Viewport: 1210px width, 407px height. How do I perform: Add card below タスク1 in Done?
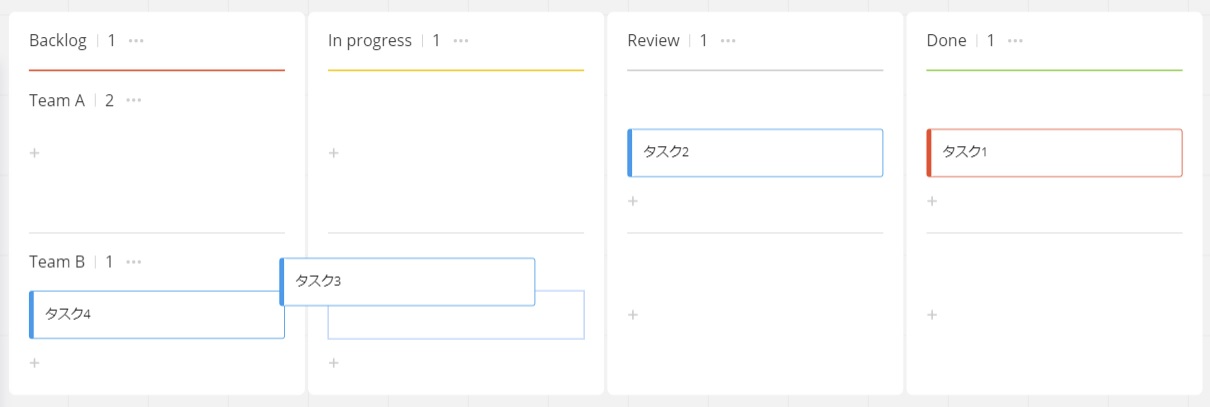(x=932, y=201)
